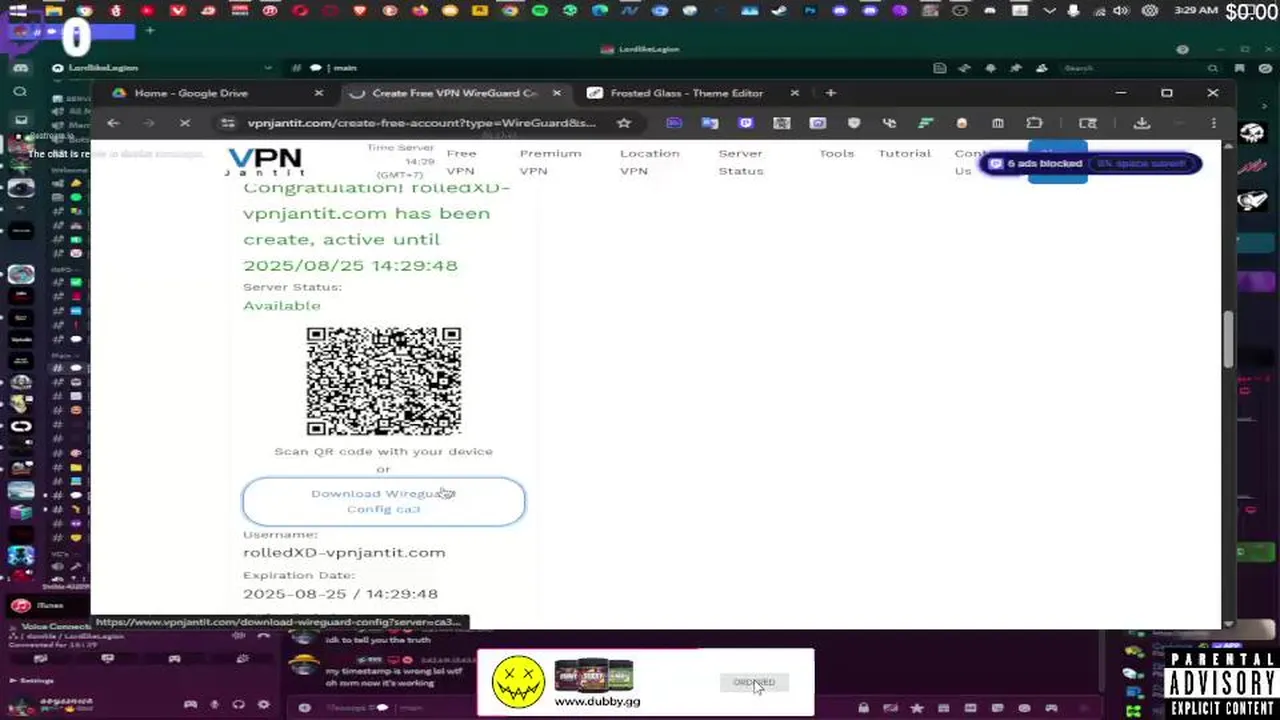Click the Available server status text
This screenshot has height=720, width=1280.
click(282, 305)
